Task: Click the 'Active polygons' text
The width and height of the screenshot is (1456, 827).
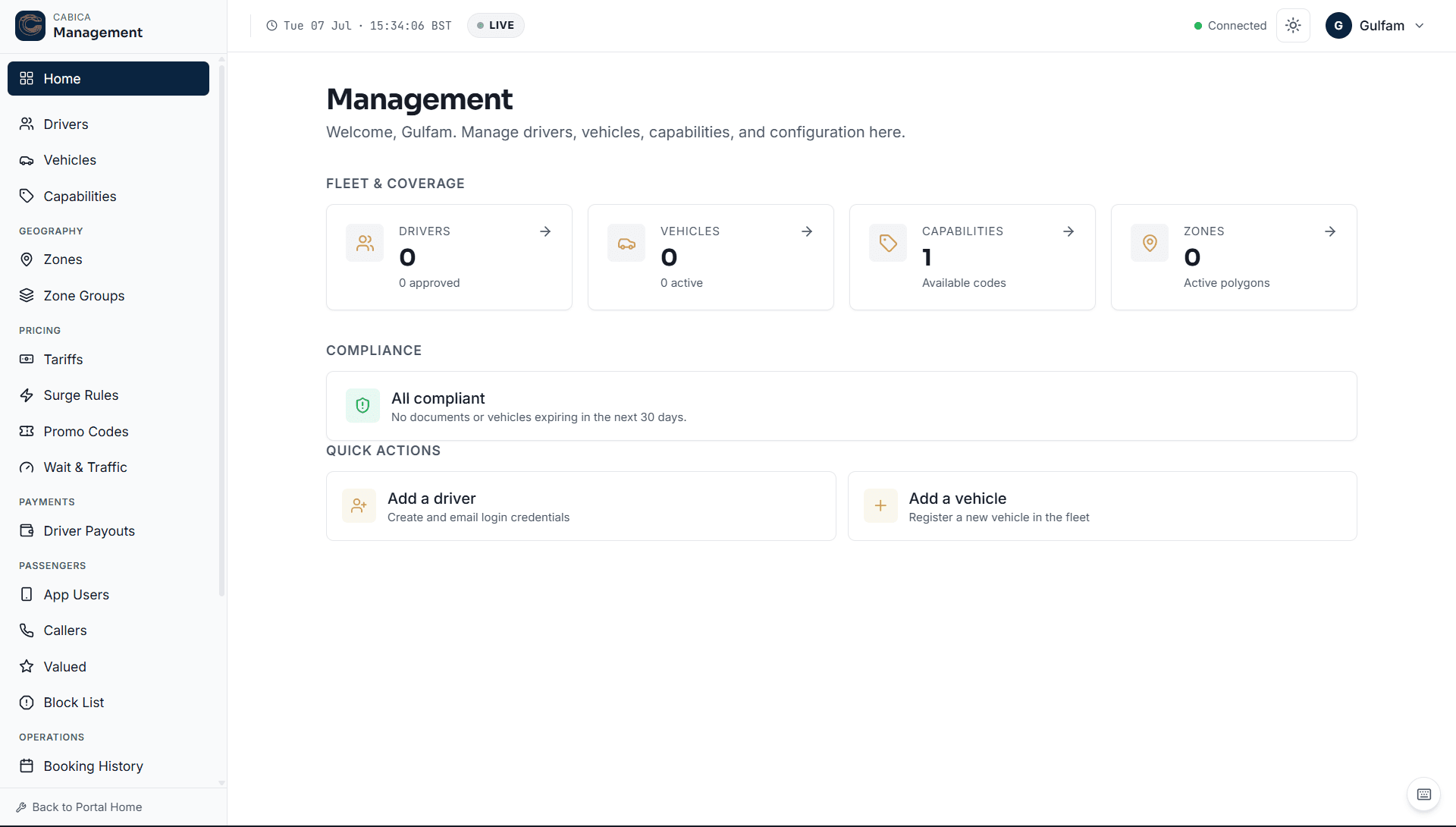Action: tap(1226, 283)
